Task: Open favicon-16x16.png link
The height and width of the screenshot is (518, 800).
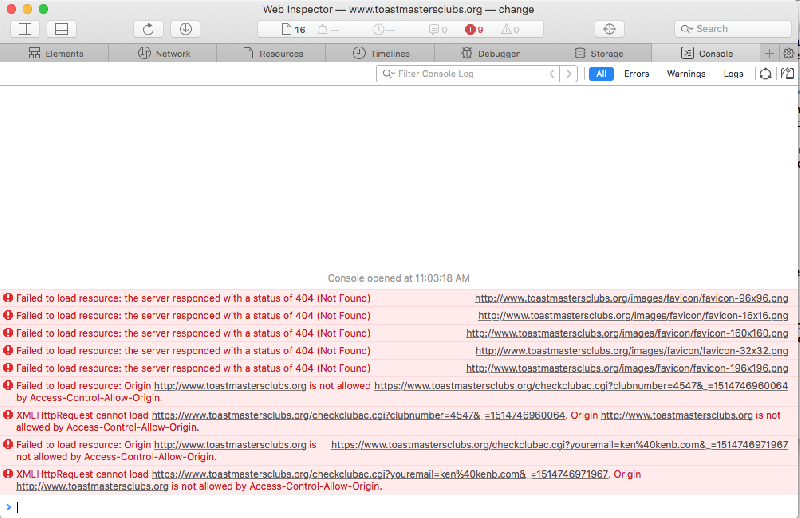Action: (633, 315)
